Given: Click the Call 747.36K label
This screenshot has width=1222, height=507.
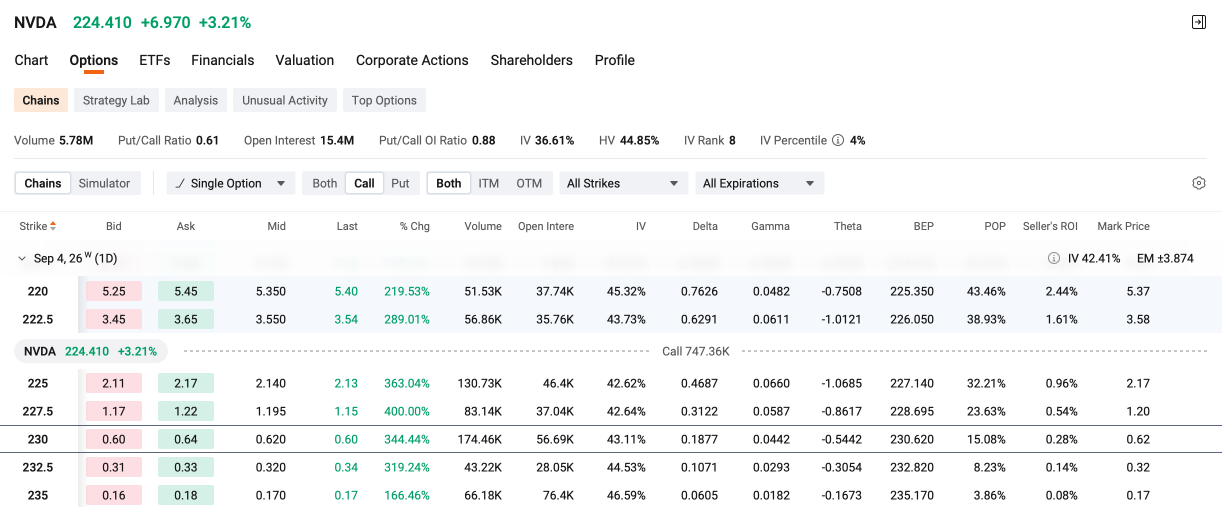Looking at the screenshot, I should click(x=696, y=351).
